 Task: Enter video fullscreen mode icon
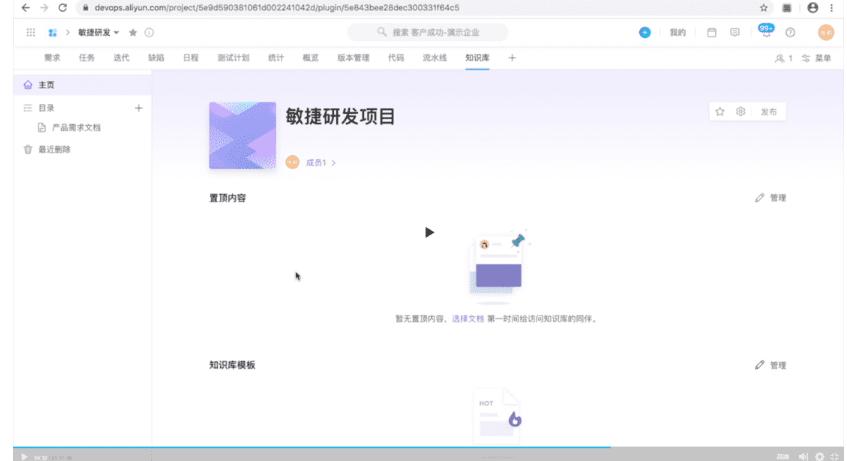click(x=835, y=457)
